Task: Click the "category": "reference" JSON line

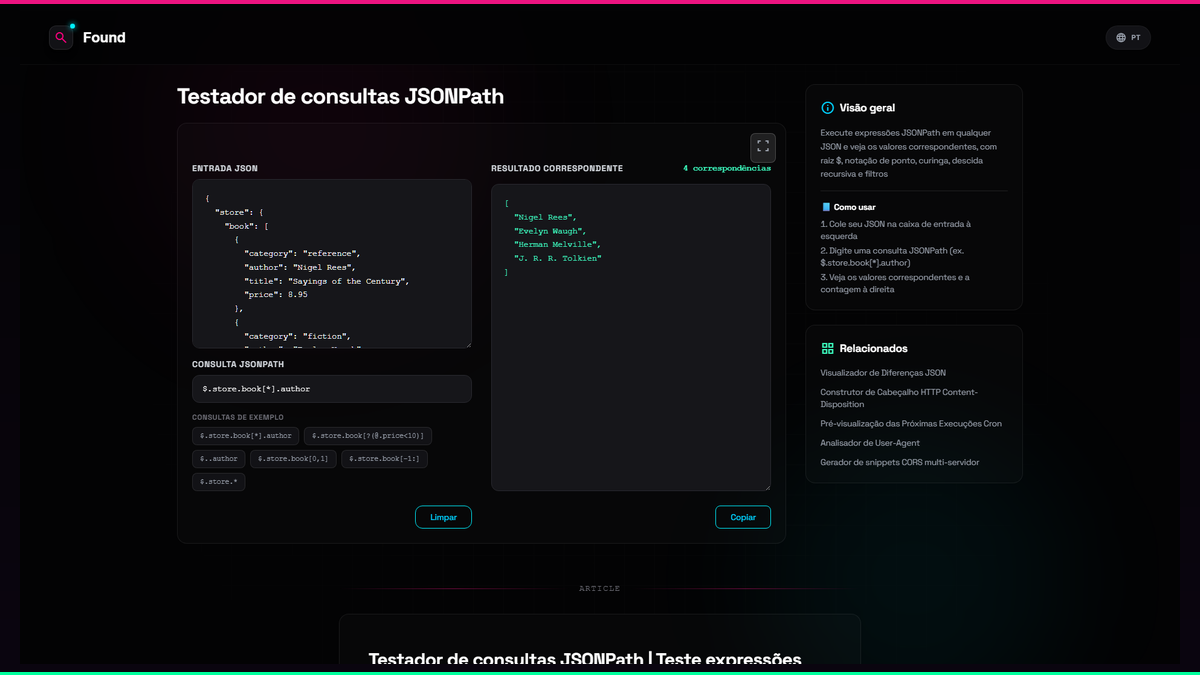Action: (302, 254)
